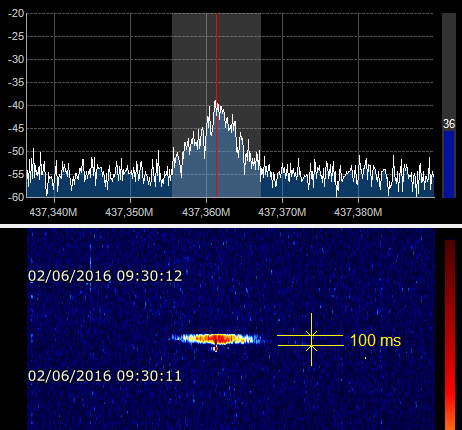The width and height of the screenshot is (462, 430).
Task: Click the red waterfall contrast gradient bar
Action: (450, 335)
